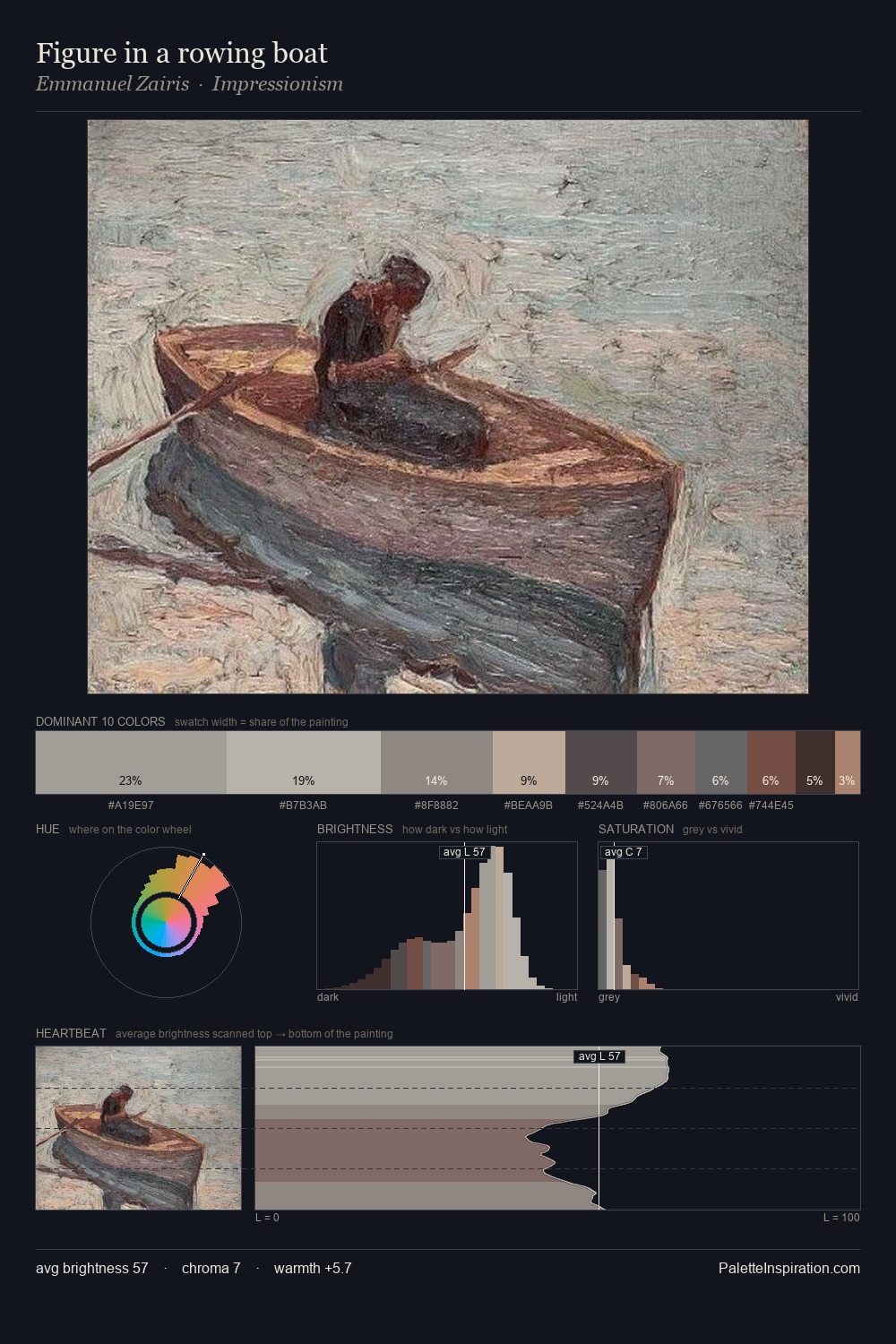Click the darkest 5% swatch
This screenshot has width=896, height=1344.
(815, 762)
